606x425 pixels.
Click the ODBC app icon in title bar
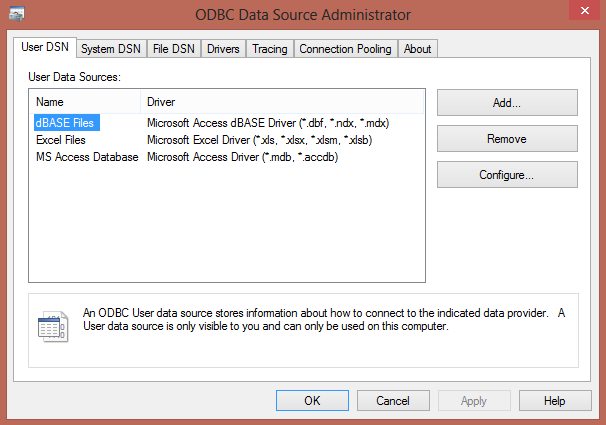(17, 14)
